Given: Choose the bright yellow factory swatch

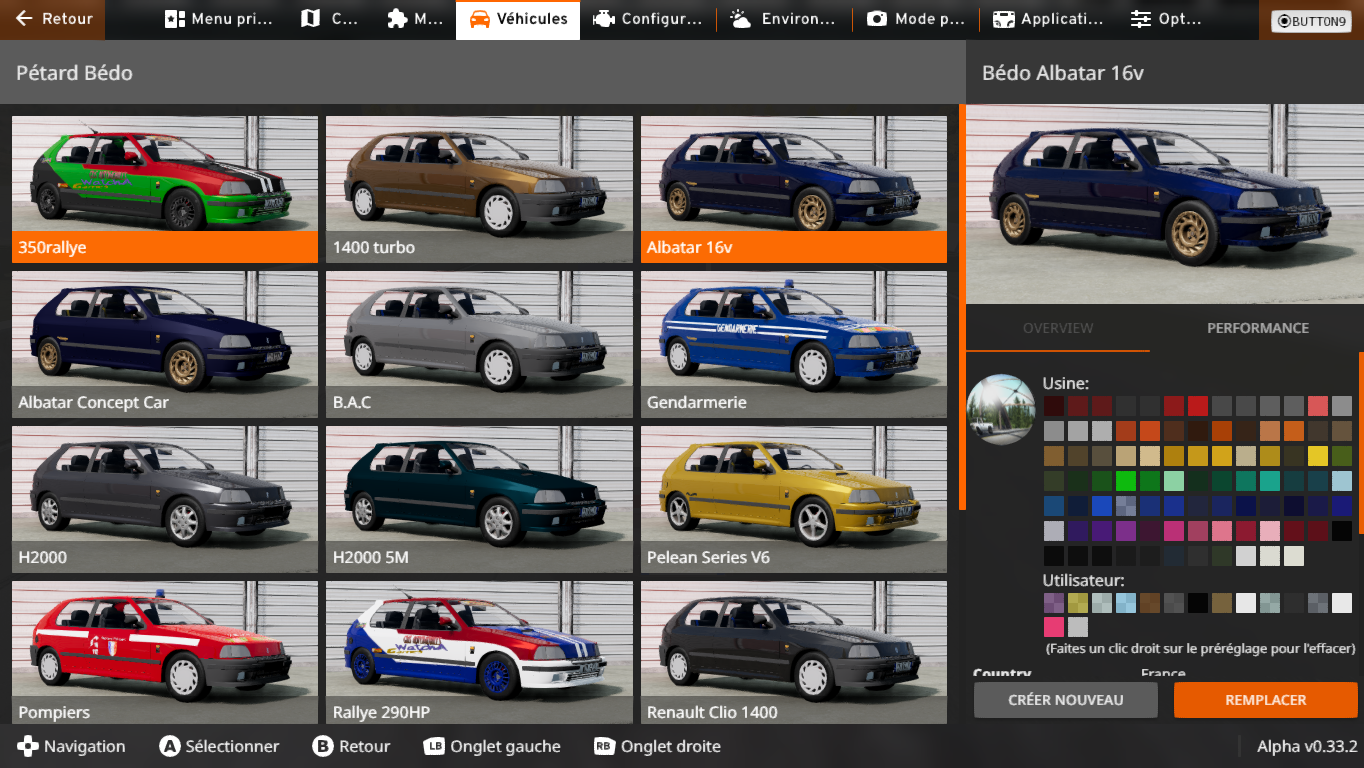Looking at the screenshot, I should pyautogui.click(x=1318, y=456).
